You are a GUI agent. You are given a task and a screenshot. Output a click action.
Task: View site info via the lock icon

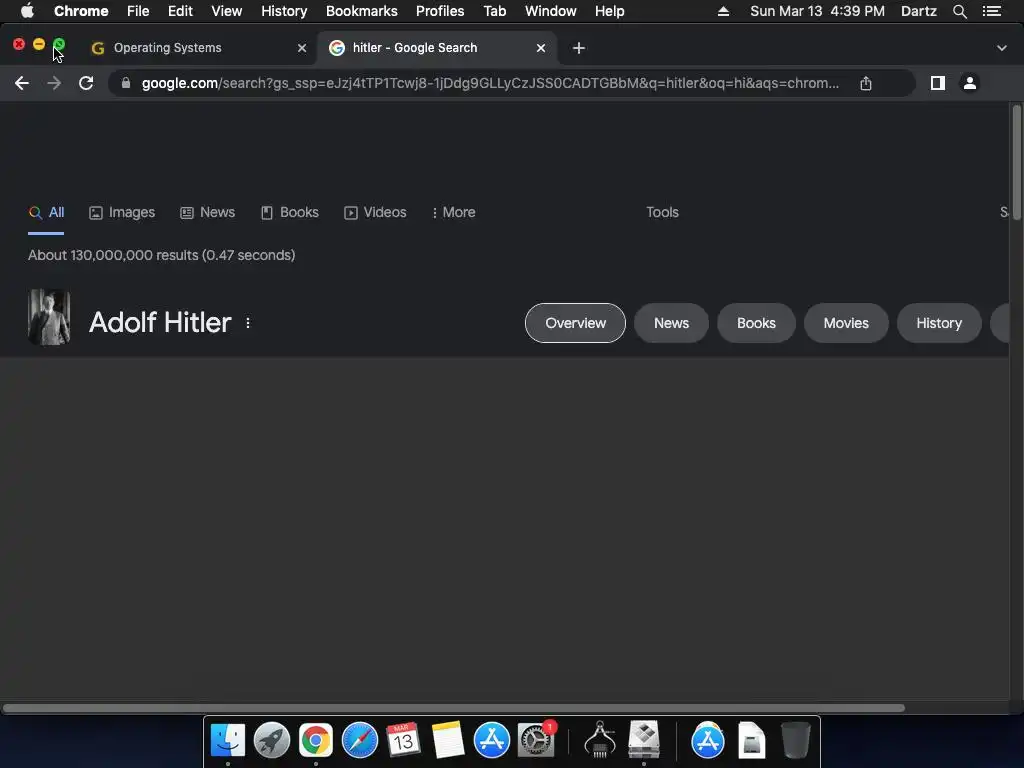(x=126, y=83)
